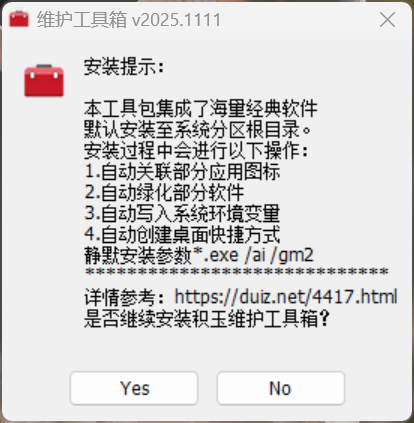The width and height of the screenshot is (414, 423).
Task: Decline installation with the No button
Action: pyautogui.click(x=281, y=388)
